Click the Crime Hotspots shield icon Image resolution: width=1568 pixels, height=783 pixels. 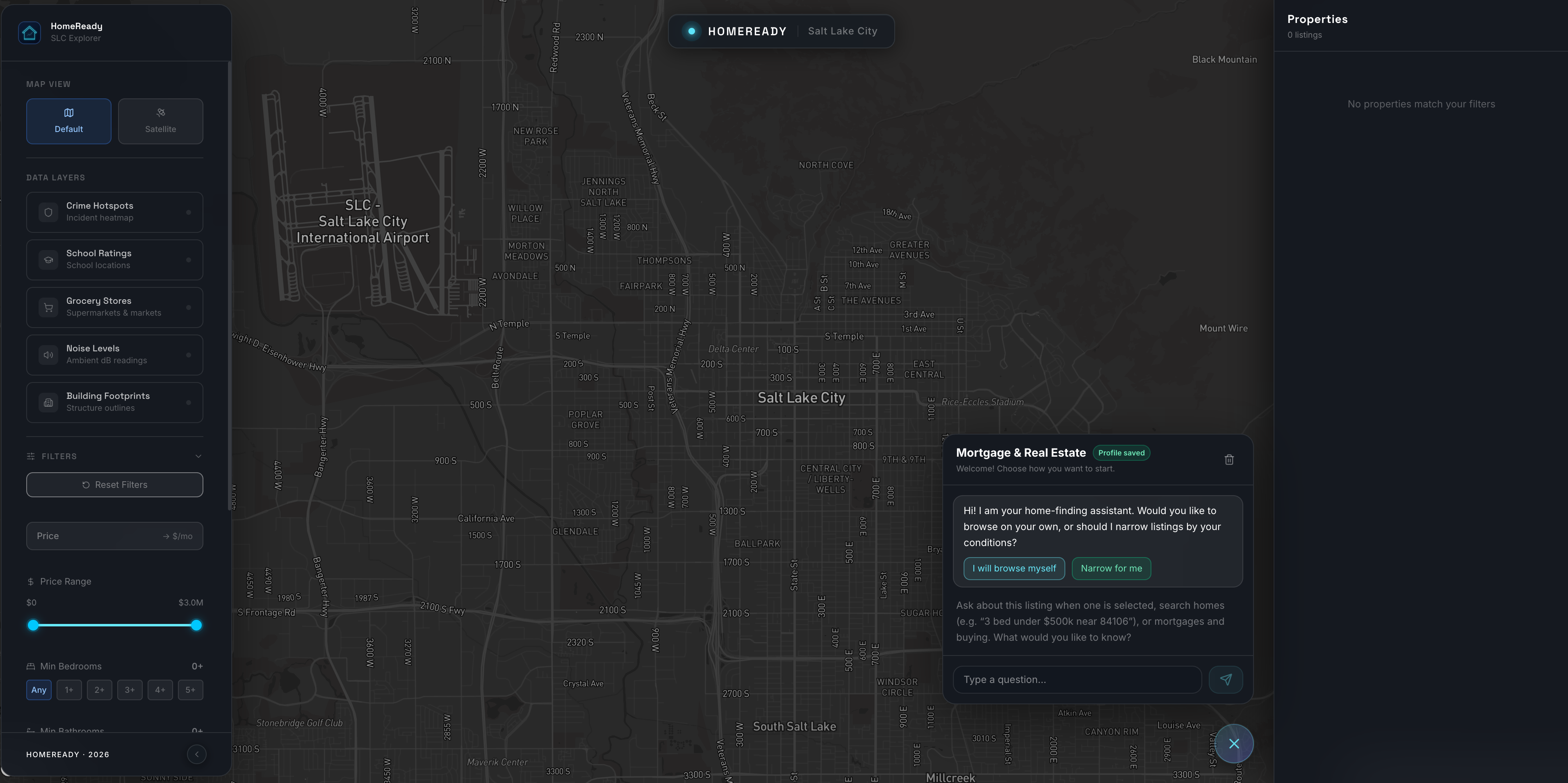[x=48, y=212]
